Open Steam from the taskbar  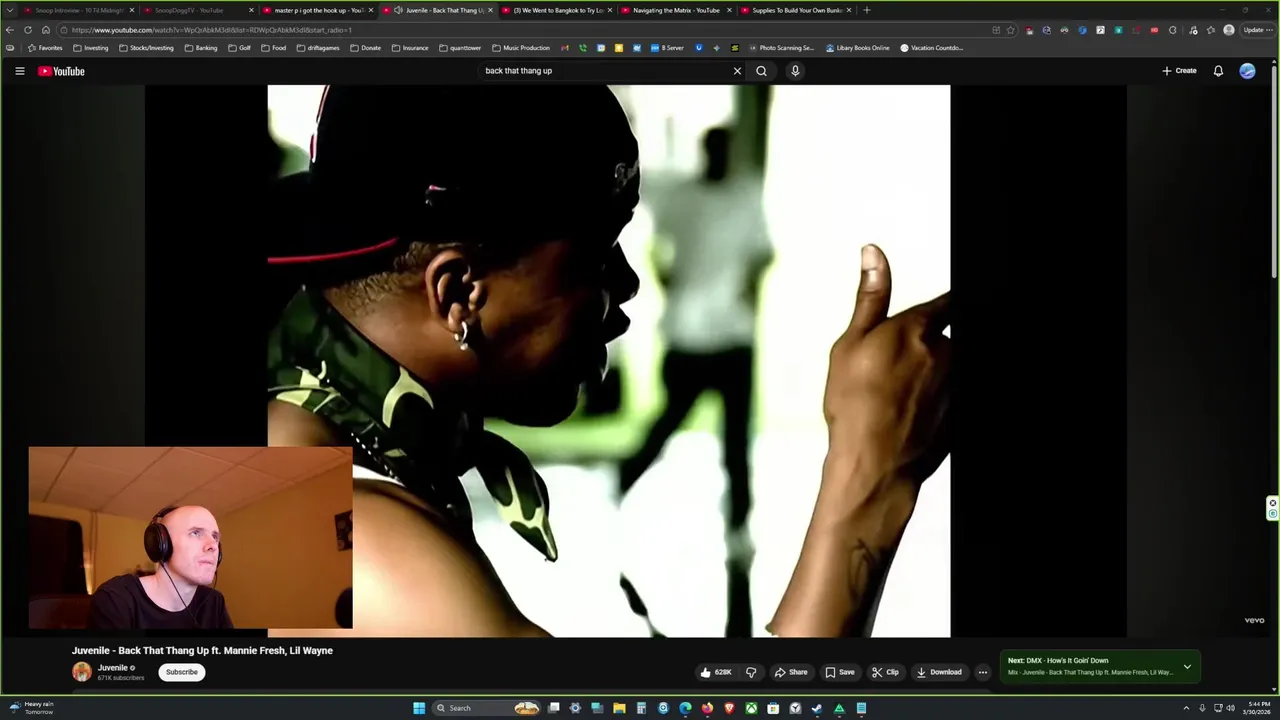point(817,708)
